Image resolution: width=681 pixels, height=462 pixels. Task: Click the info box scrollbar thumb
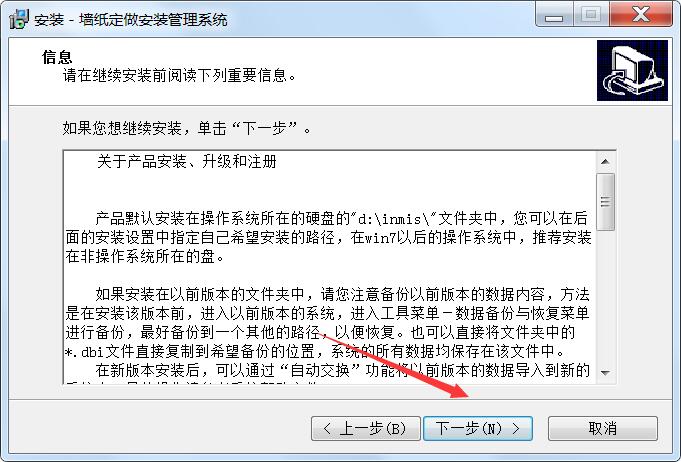[605, 201]
